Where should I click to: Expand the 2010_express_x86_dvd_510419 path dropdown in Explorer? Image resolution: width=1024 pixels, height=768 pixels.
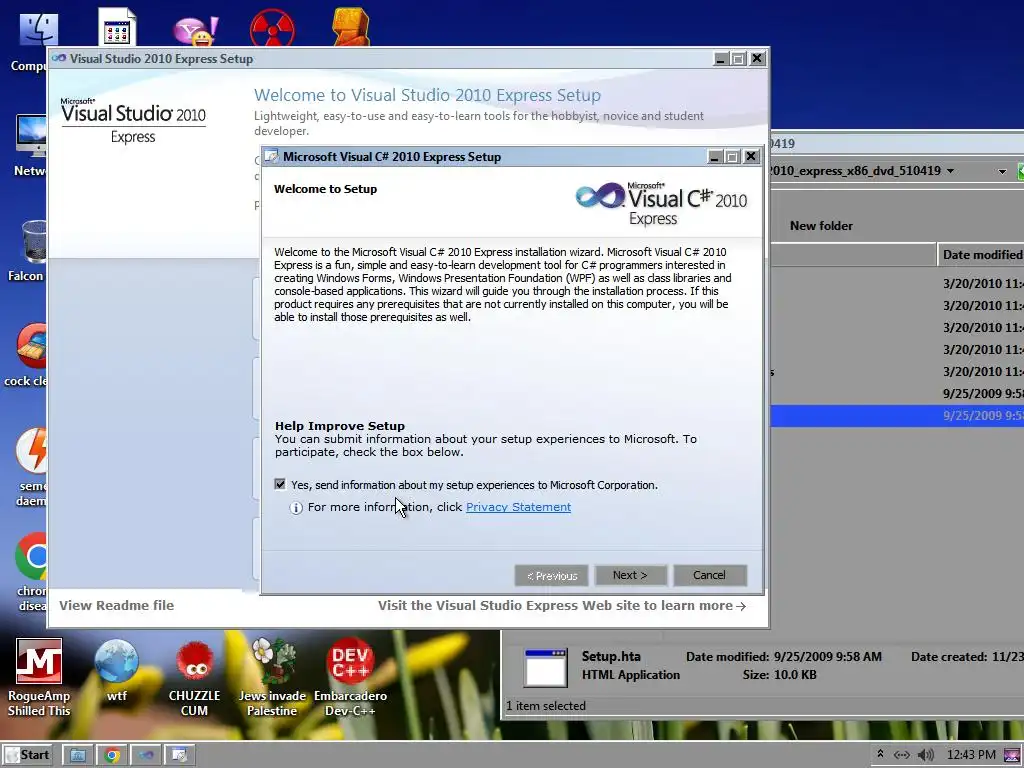click(950, 171)
